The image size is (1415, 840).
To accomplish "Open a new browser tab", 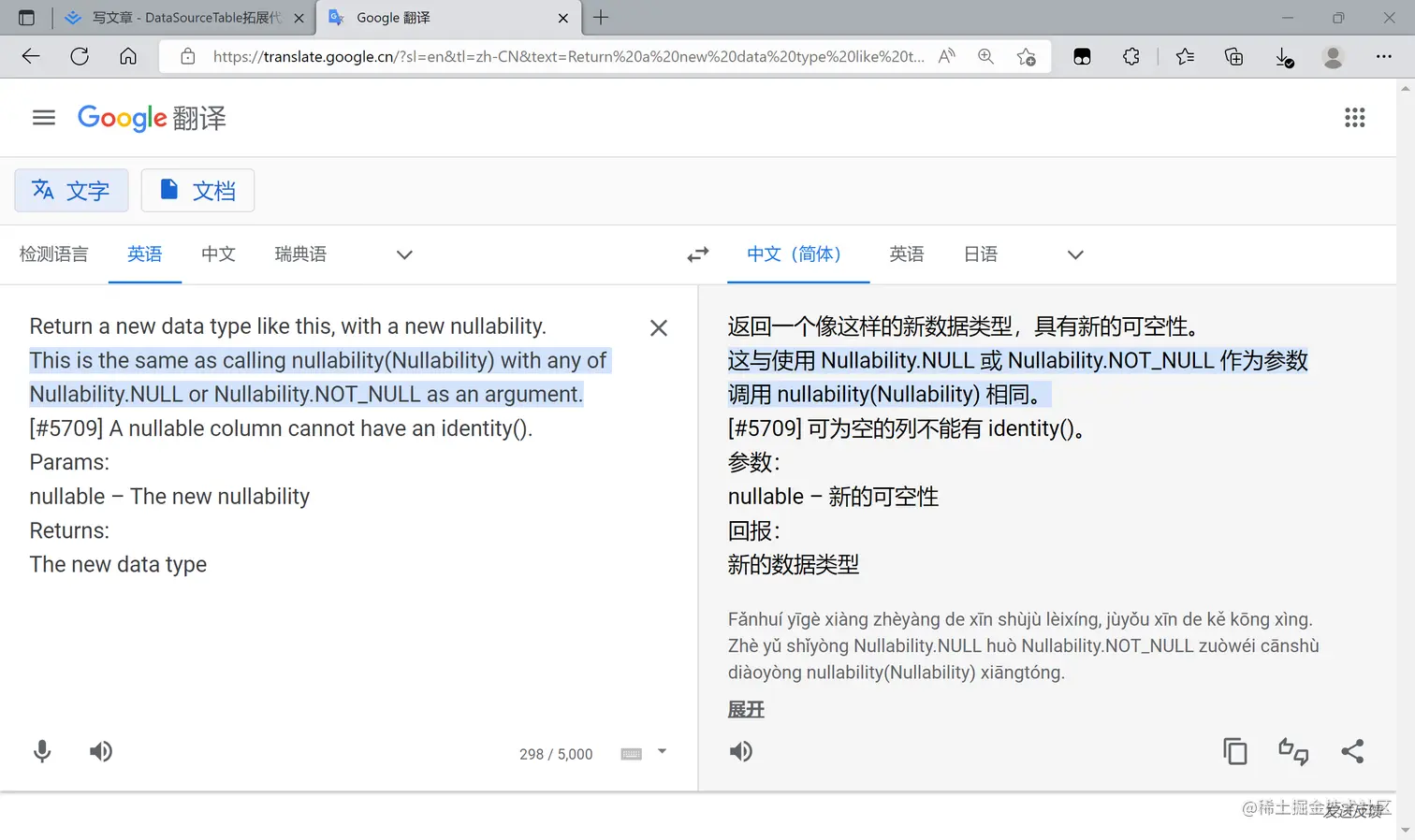I will 601,17.
